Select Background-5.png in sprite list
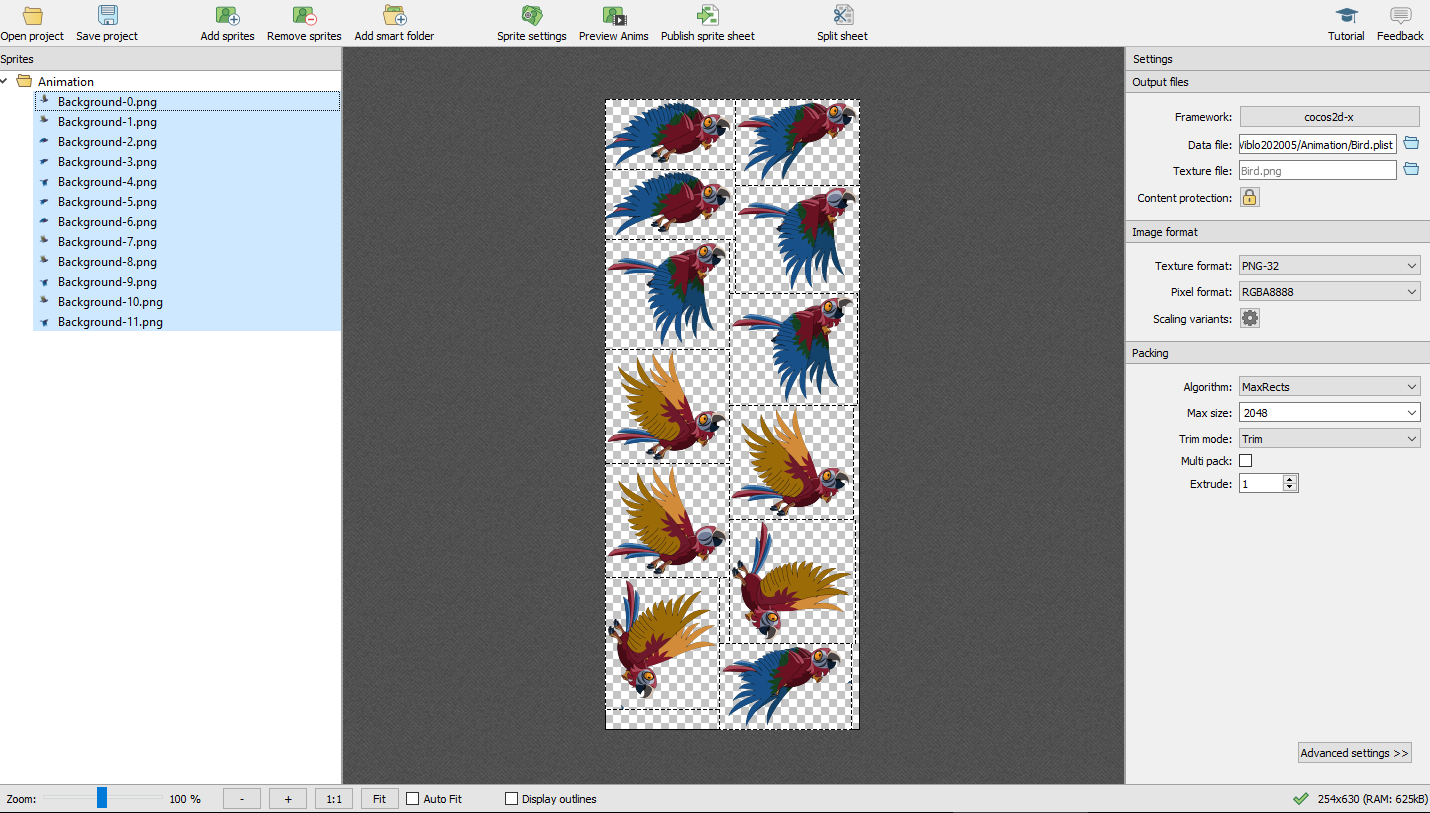This screenshot has height=813, width=1430. [187, 202]
